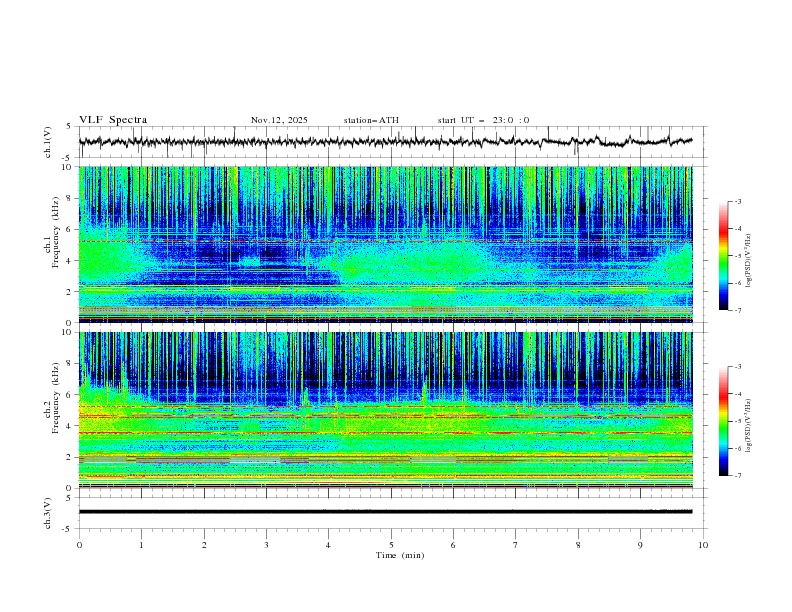792x612 pixels.
Task: Click the "-7" value on ch.2 colorbar
Action: tap(737, 476)
